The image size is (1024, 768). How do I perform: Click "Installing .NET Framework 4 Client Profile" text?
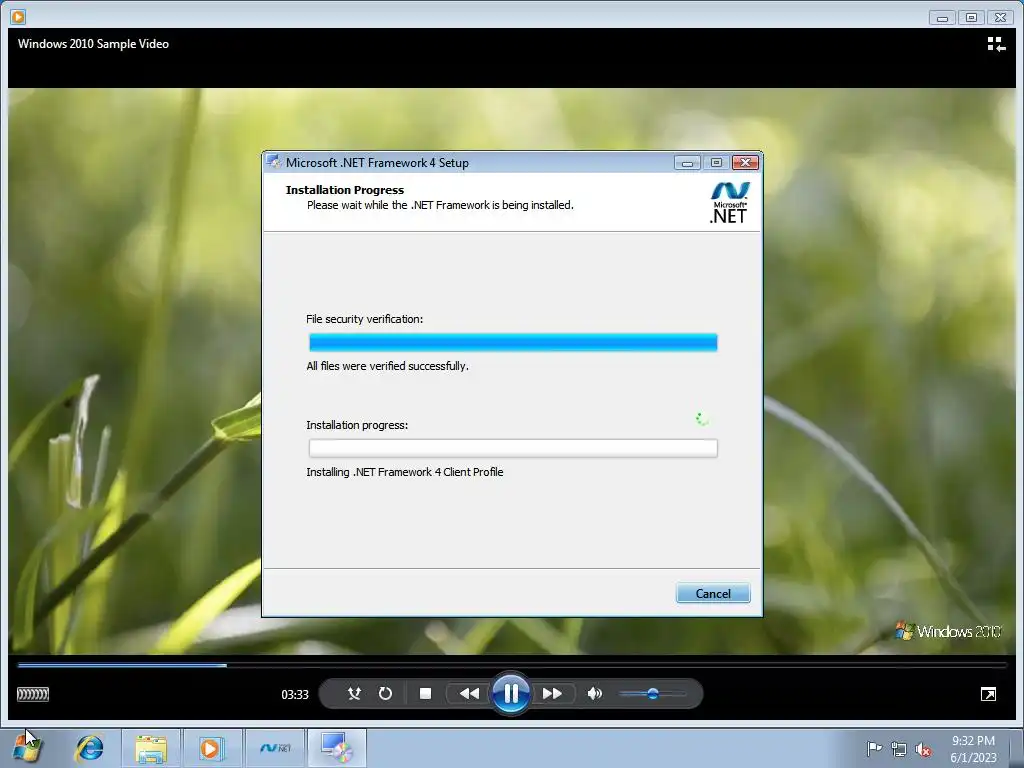pos(405,472)
